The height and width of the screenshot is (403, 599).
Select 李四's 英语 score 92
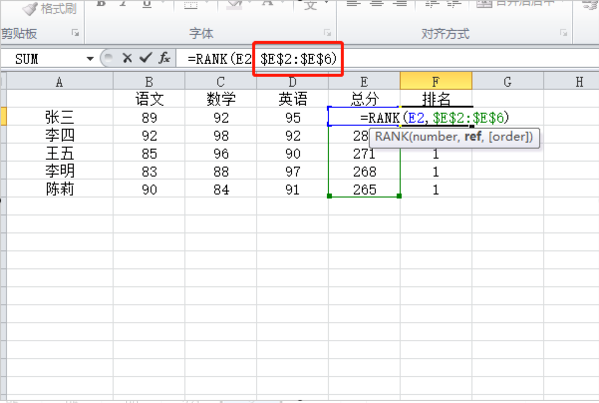[x=293, y=135]
